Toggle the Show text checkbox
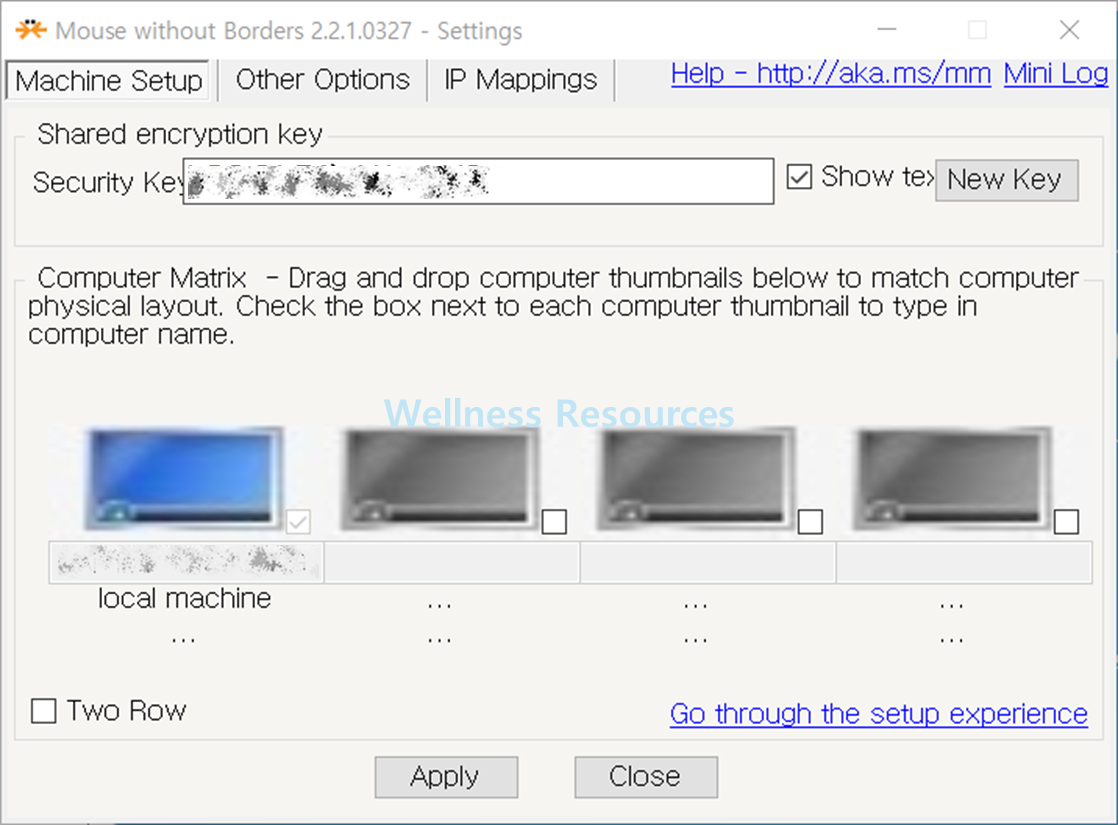This screenshot has width=1118, height=825. pyautogui.click(x=799, y=177)
